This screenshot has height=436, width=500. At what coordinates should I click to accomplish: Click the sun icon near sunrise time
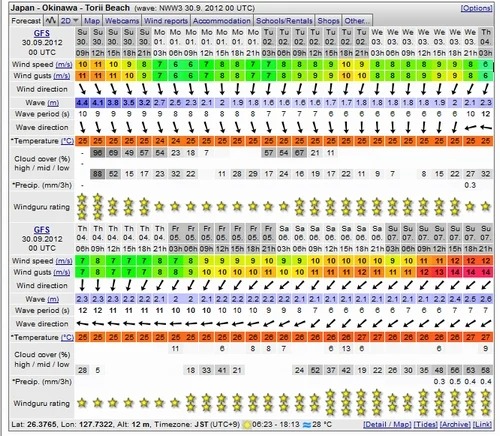pyautogui.click(x=247, y=425)
